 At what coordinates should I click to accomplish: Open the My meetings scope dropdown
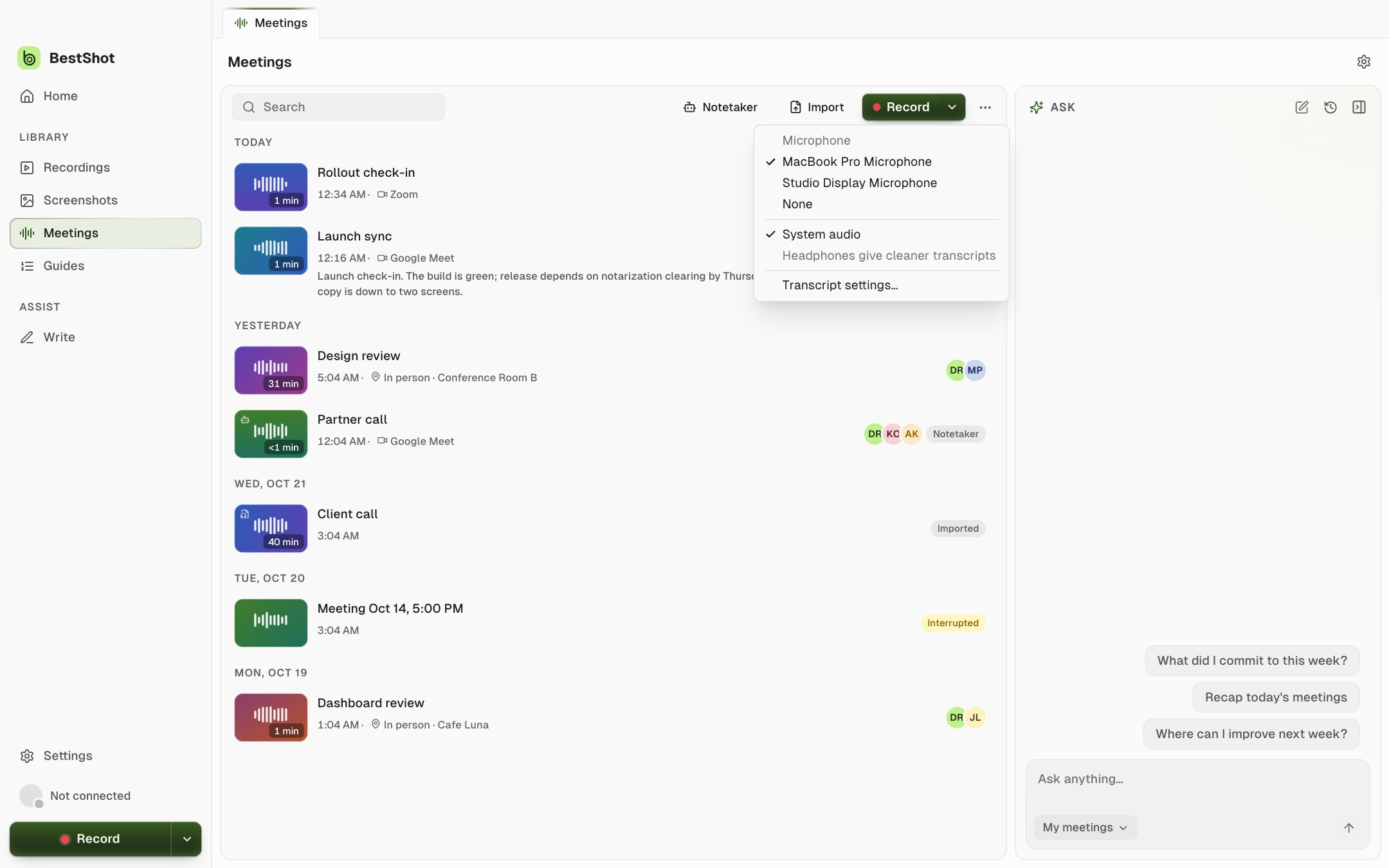pyautogui.click(x=1085, y=827)
